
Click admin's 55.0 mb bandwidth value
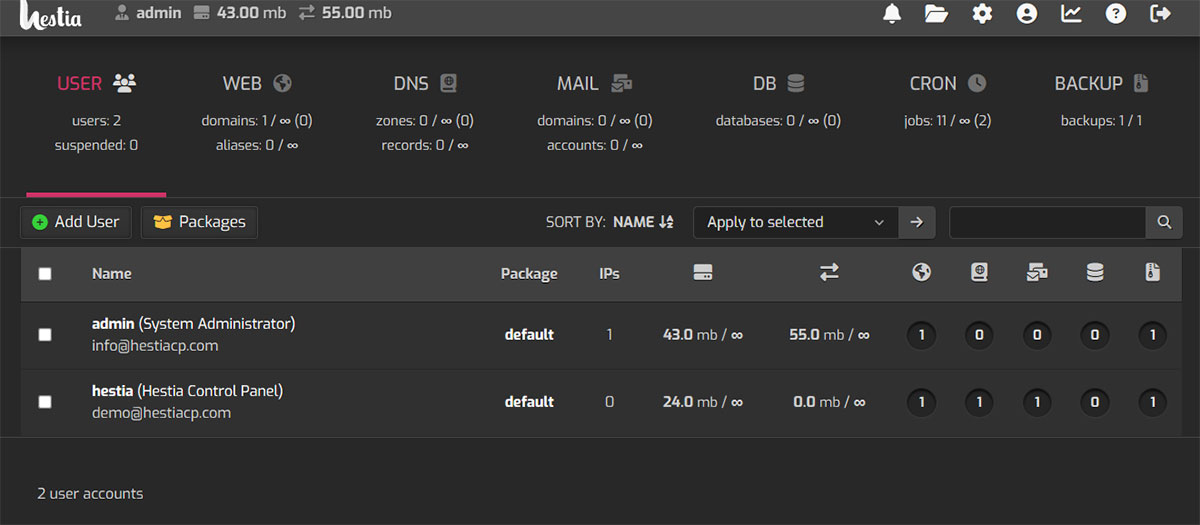coord(829,335)
